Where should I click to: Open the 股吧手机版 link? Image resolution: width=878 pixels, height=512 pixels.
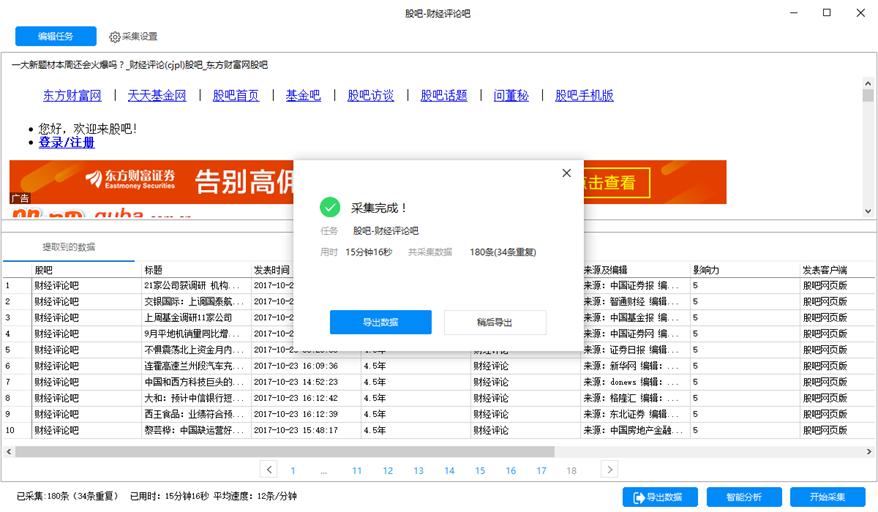(x=584, y=96)
